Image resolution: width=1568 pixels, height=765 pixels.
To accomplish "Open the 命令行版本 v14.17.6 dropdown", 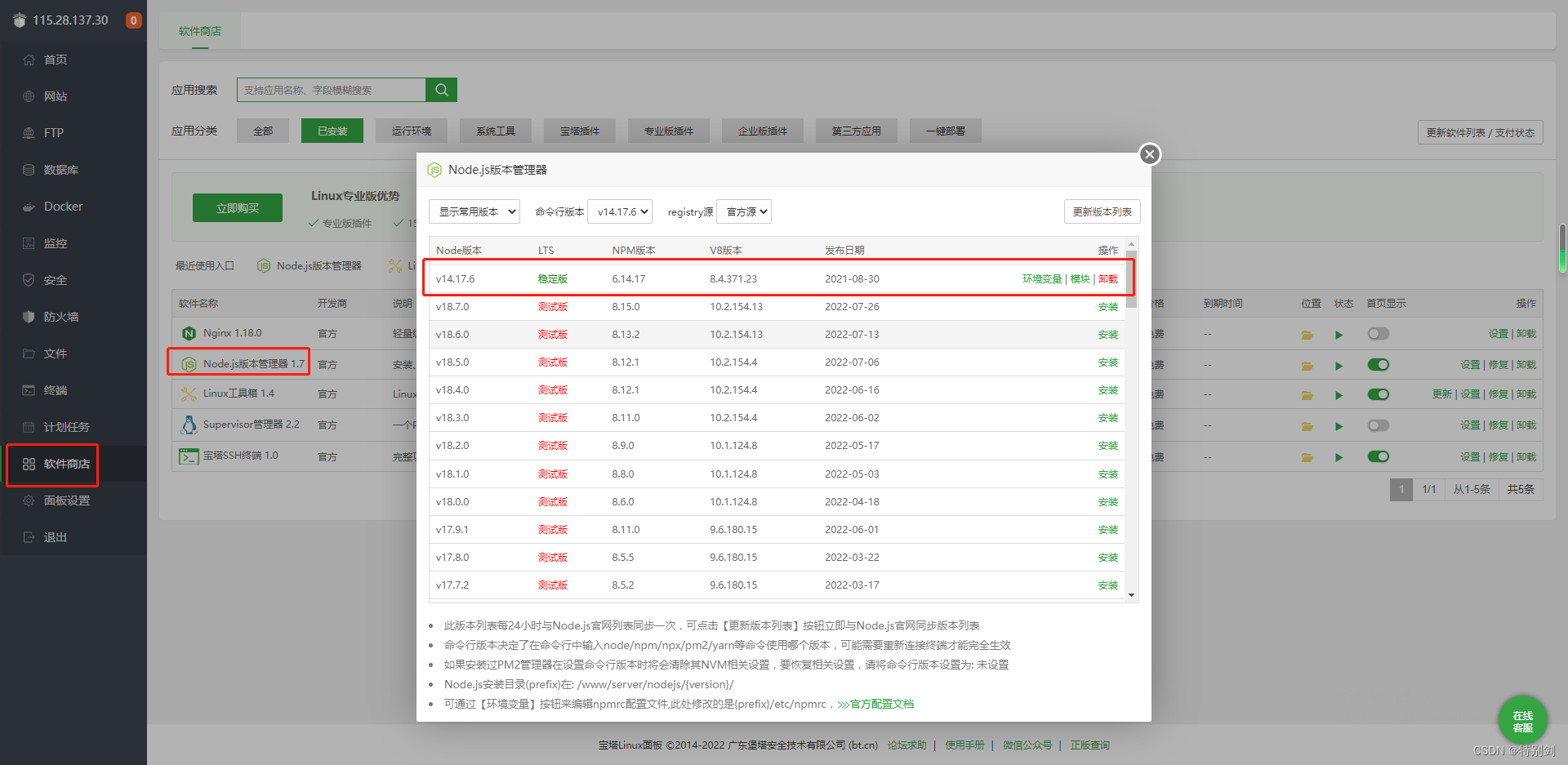I will click(620, 211).
